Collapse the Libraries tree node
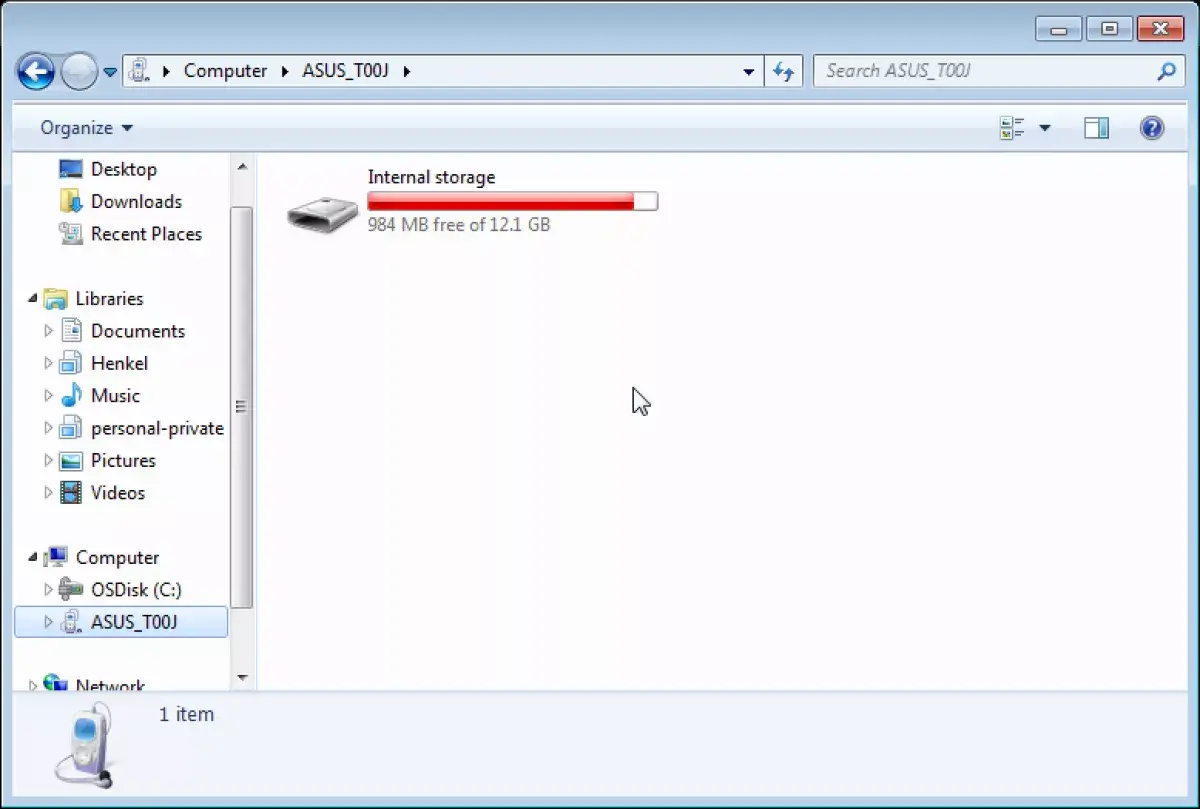The image size is (1200, 809). pyautogui.click(x=33, y=299)
